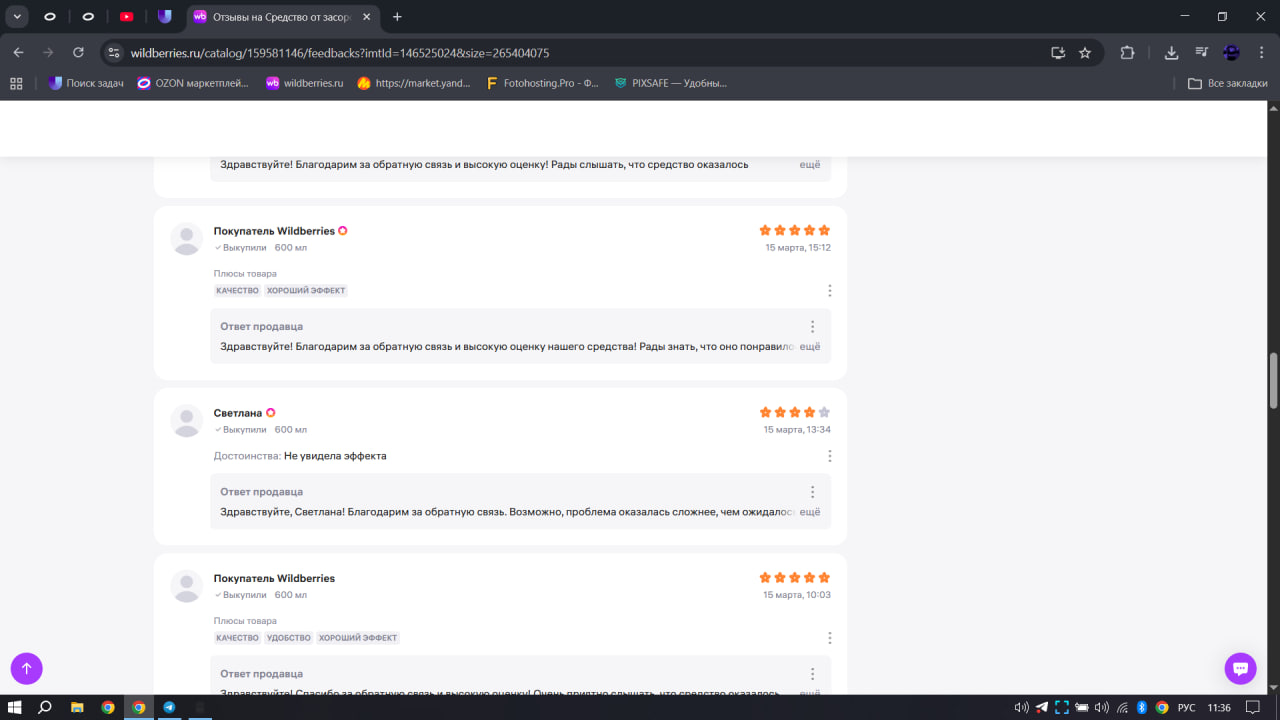Viewport: 1280px width, 720px height.
Task: Open seller reply options under the 10:03 review
Action: pos(812,674)
